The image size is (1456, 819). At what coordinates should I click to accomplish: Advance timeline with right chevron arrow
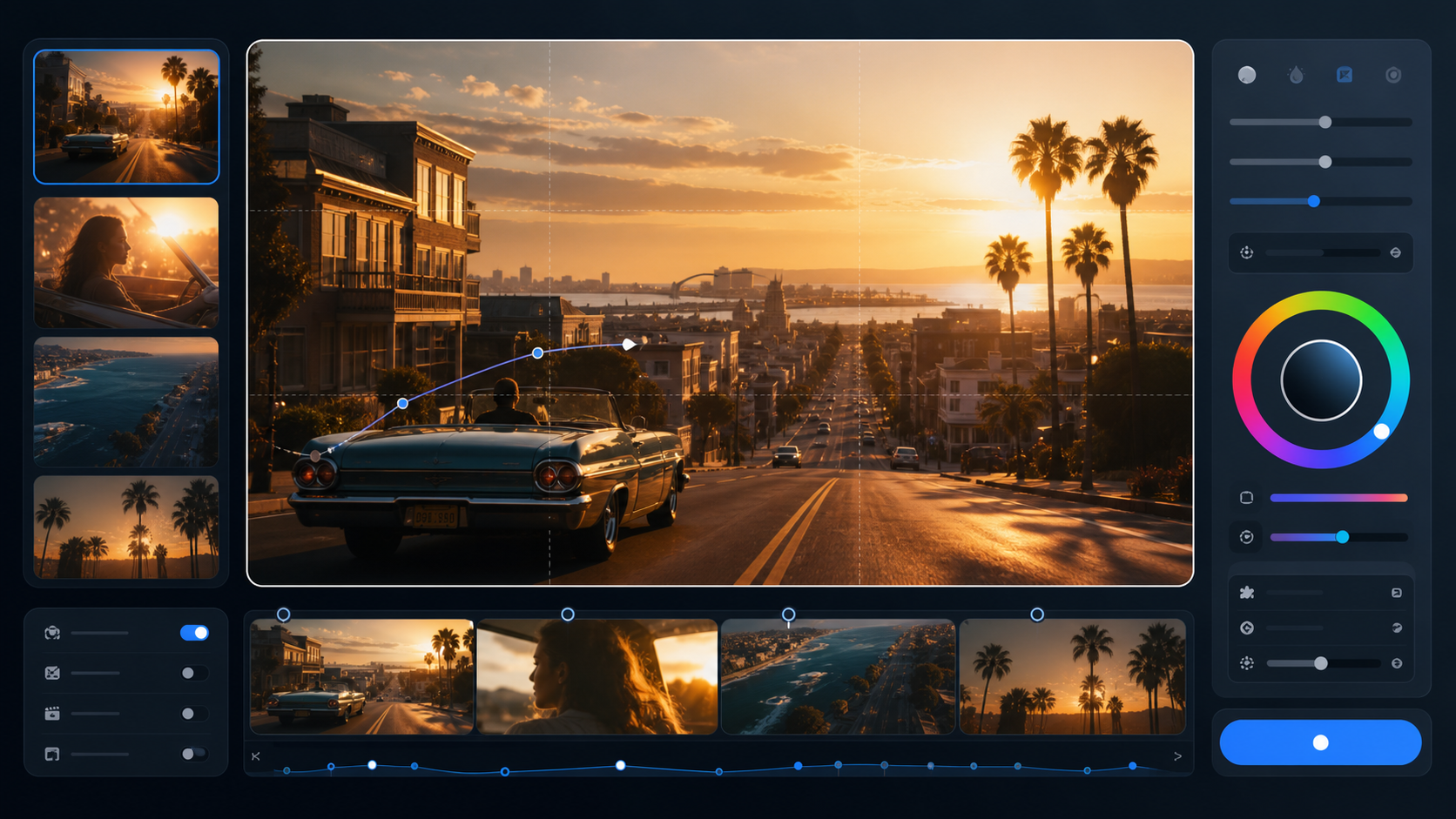pyautogui.click(x=1177, y=756)
